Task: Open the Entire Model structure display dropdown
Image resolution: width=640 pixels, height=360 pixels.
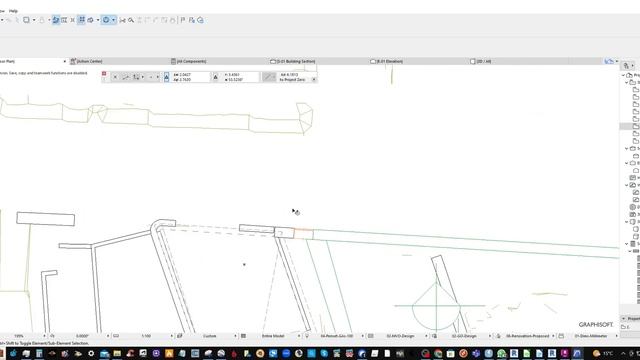Action: click(299, 336)
